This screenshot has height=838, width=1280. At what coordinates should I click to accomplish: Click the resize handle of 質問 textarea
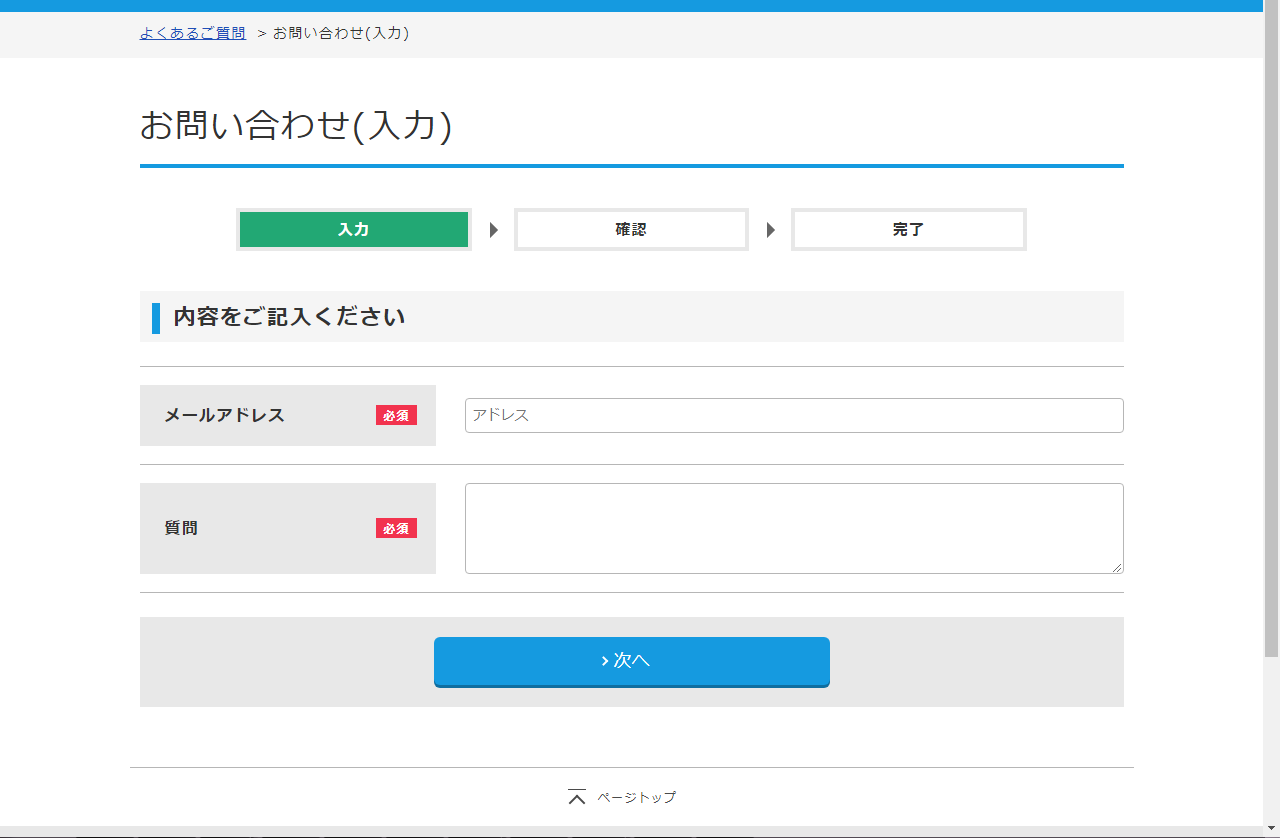1117,567
